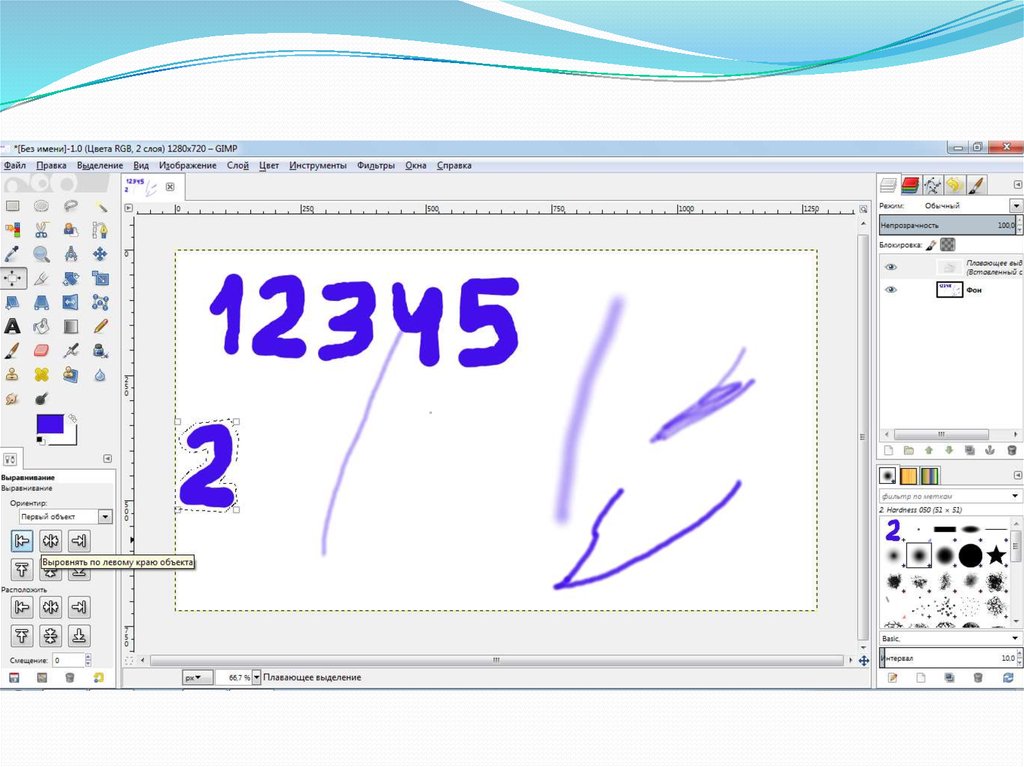Select the Move tool
1024x767 pixels.
[100, 254]
